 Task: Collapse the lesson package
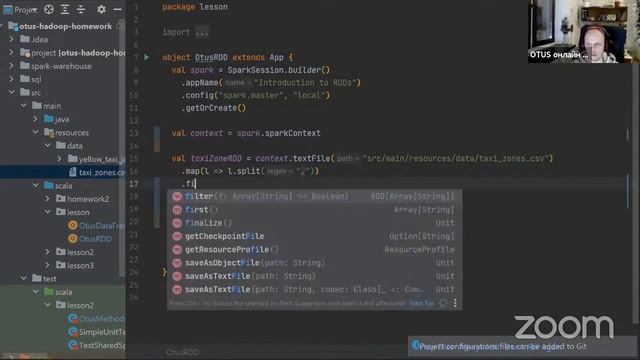(48, 212)
